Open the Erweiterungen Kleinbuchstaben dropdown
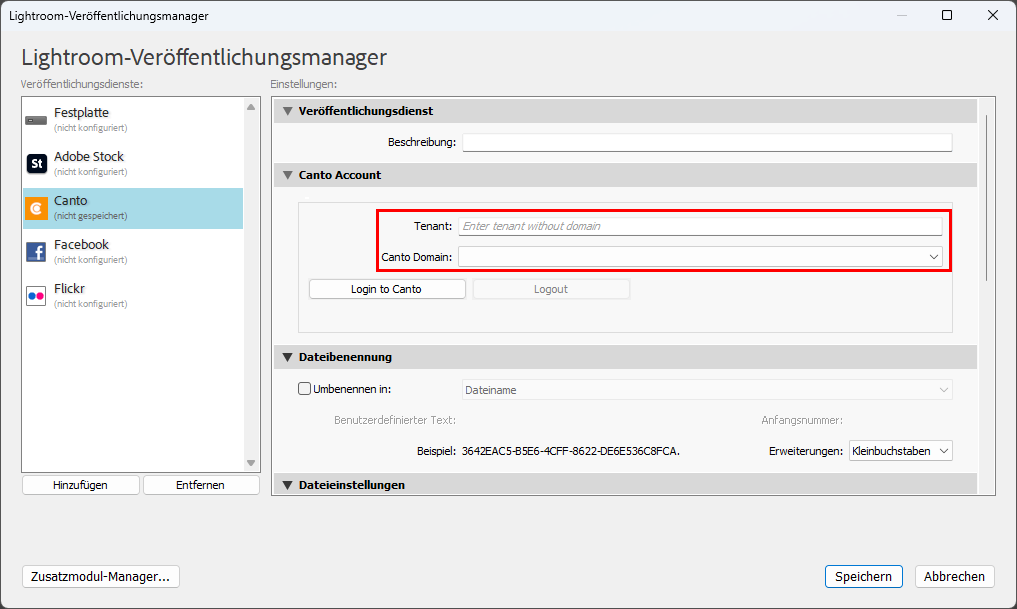 [900, 451]
